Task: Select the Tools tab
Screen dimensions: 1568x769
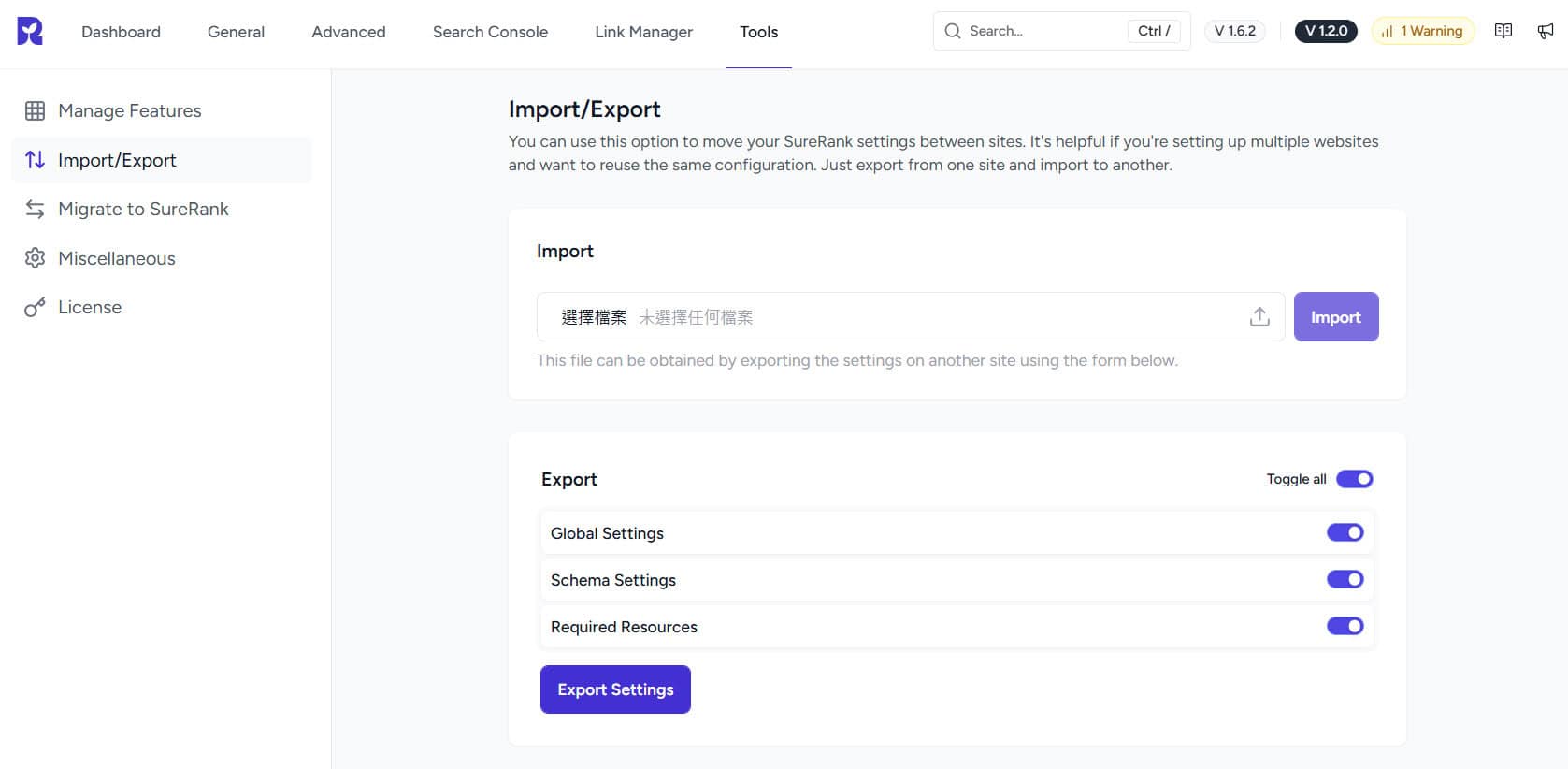Action: pyautogui.click(x=758, y=32)
